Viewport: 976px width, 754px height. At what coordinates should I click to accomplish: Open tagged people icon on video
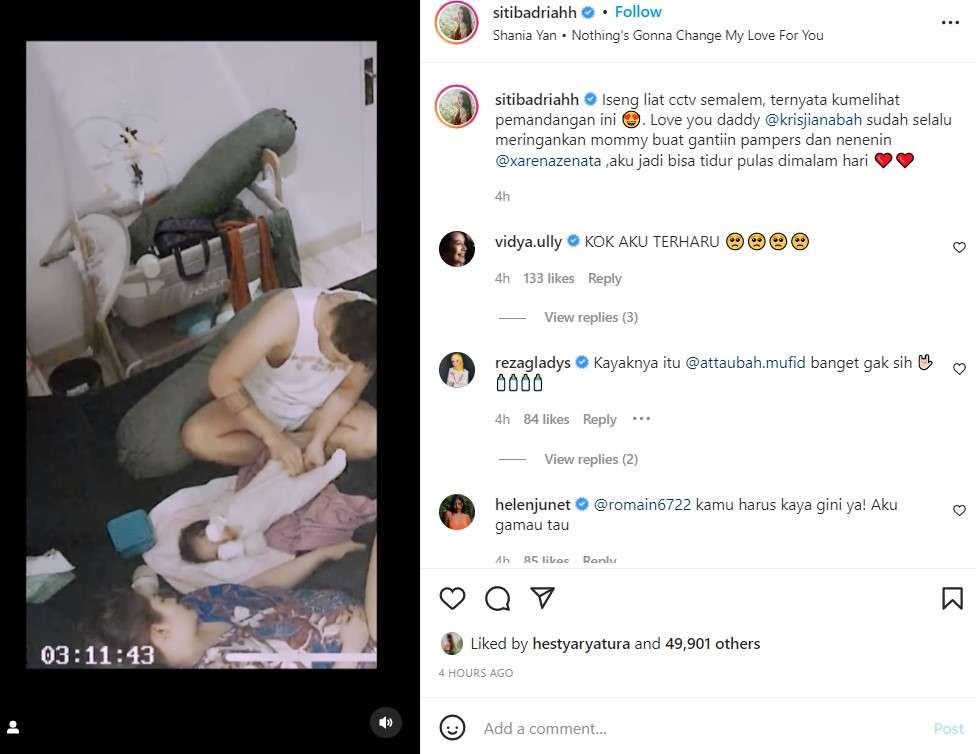pyautogui.click(x=14, y=727)
